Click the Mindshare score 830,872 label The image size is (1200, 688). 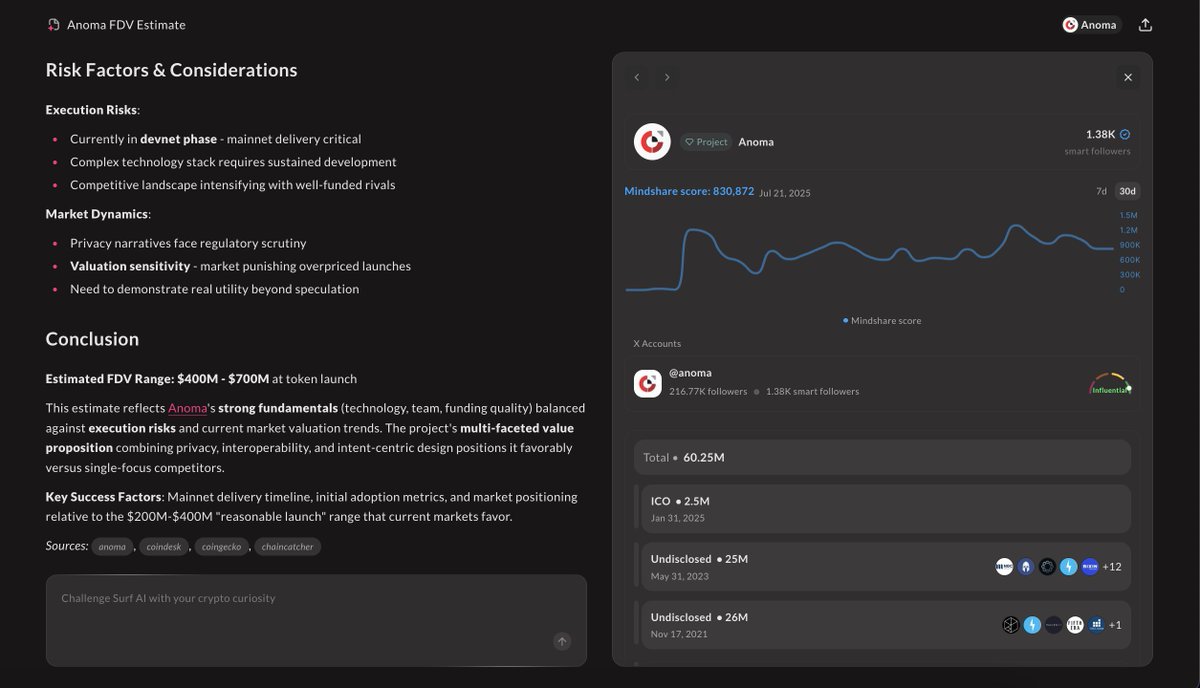point(689,191)
